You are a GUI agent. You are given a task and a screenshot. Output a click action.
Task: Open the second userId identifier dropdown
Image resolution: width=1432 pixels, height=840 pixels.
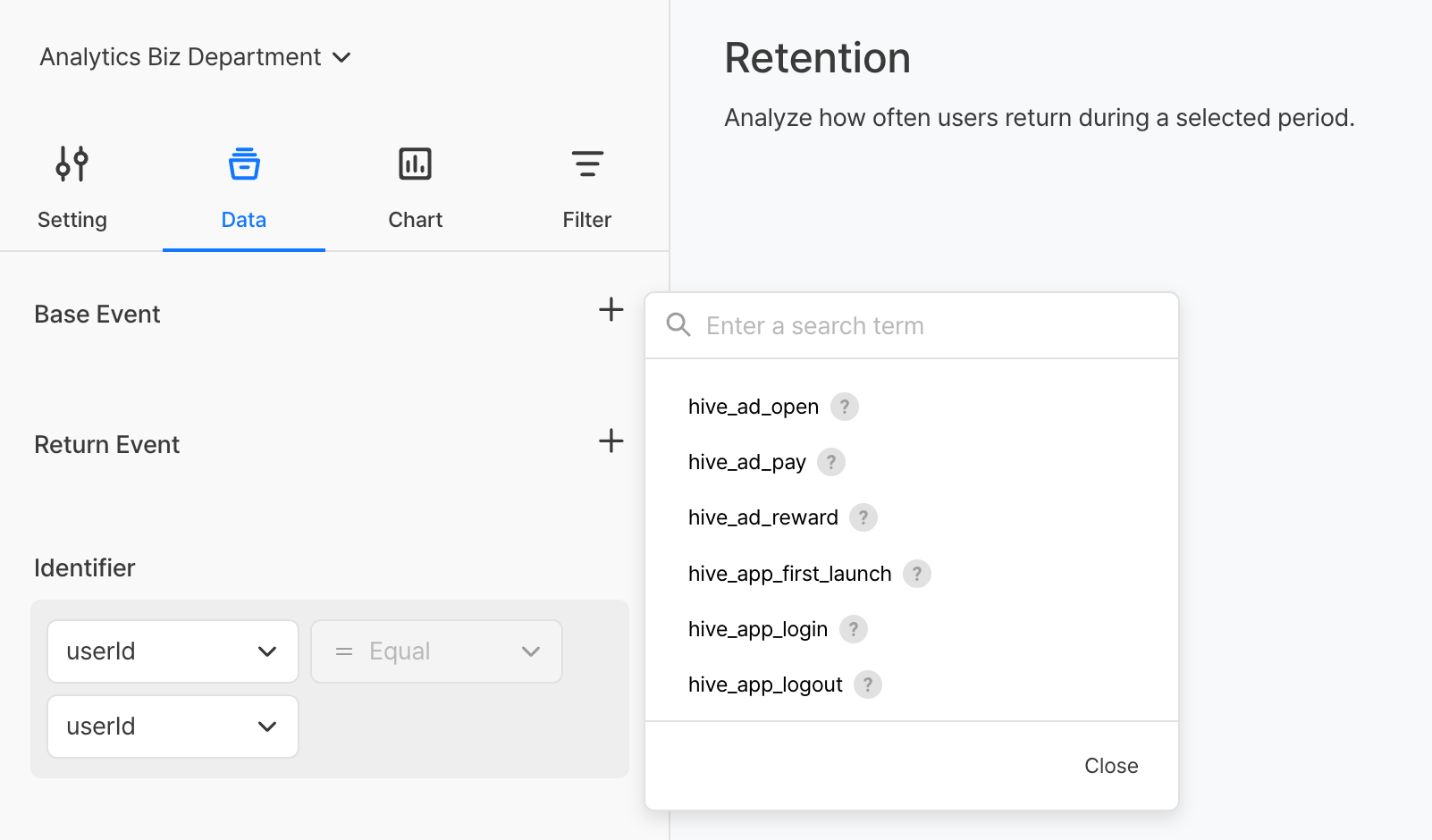pos(173,727)
